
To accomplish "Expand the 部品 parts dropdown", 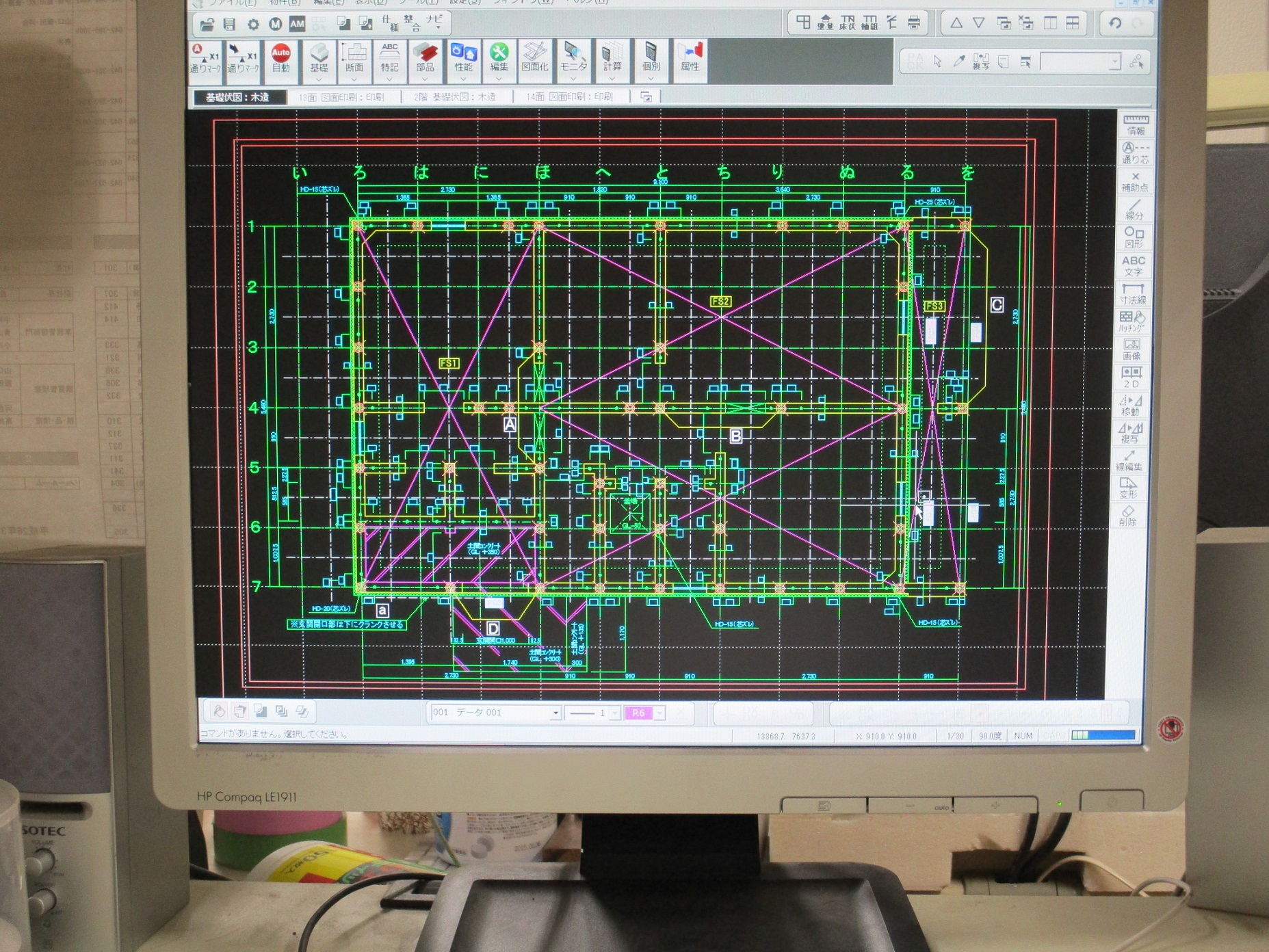I will (425, 79).
